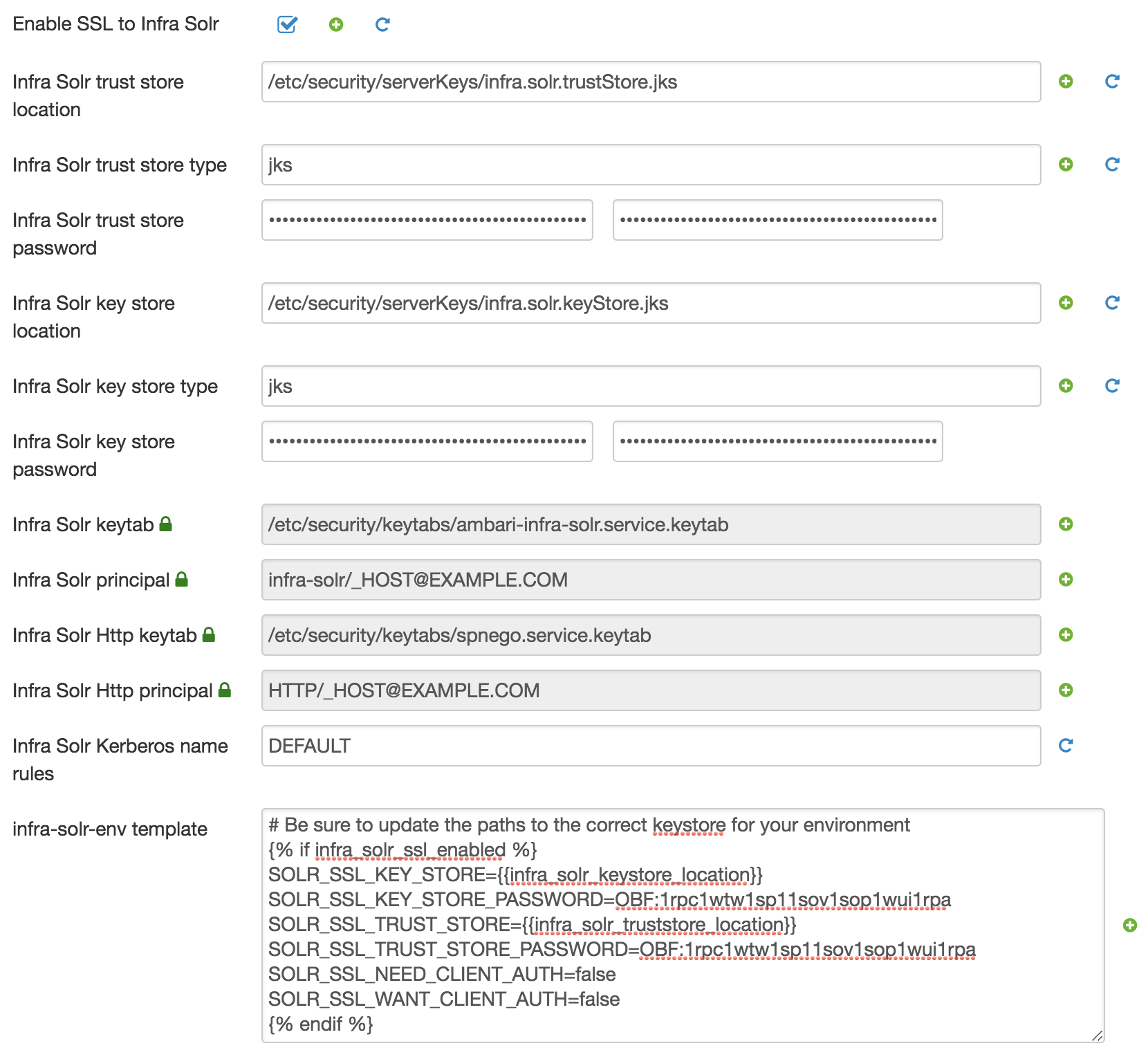This screenshot has height=1057, width=1148.
Task: Click the trust store password confirmation field
Action: pos(777,220)
